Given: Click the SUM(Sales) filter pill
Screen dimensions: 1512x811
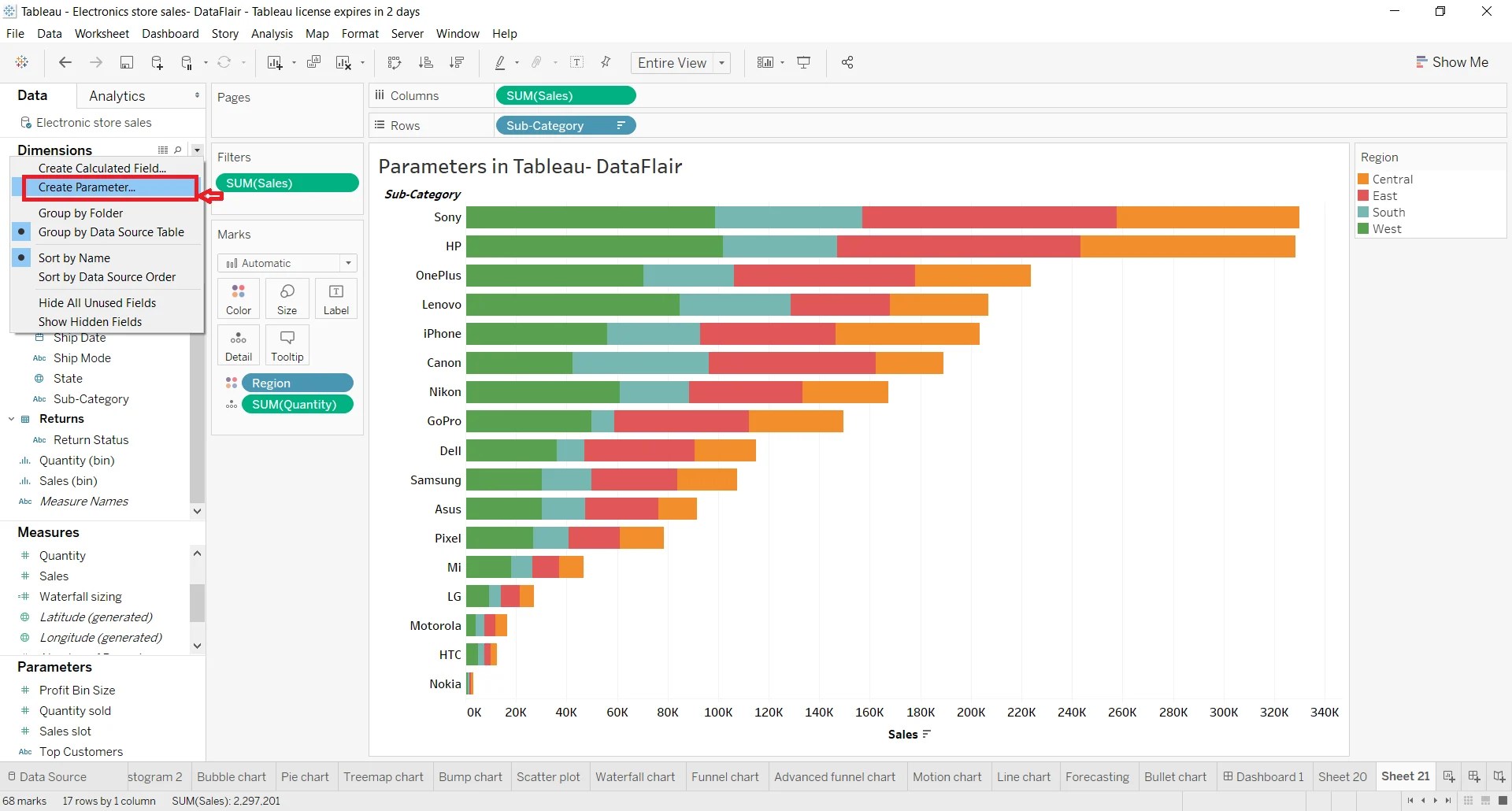Looking at the screenshot, I should [287, 183].
